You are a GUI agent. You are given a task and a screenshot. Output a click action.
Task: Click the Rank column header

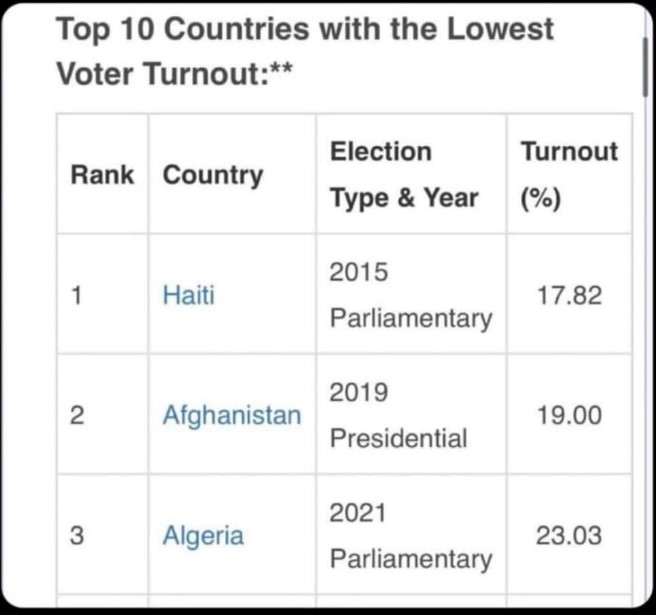(102, 175)
